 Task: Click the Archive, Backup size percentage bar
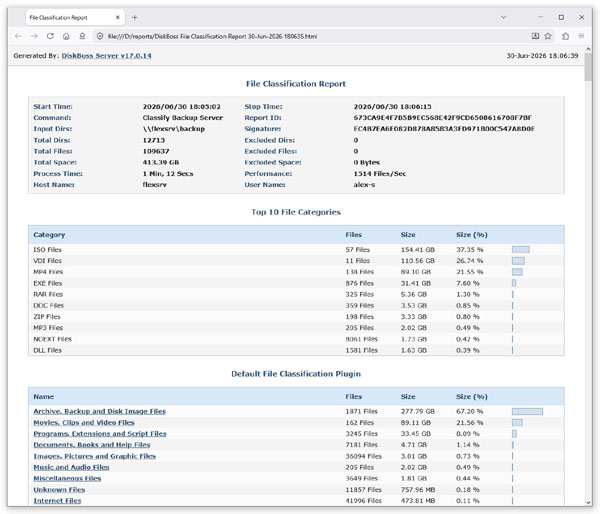[527, 411]
